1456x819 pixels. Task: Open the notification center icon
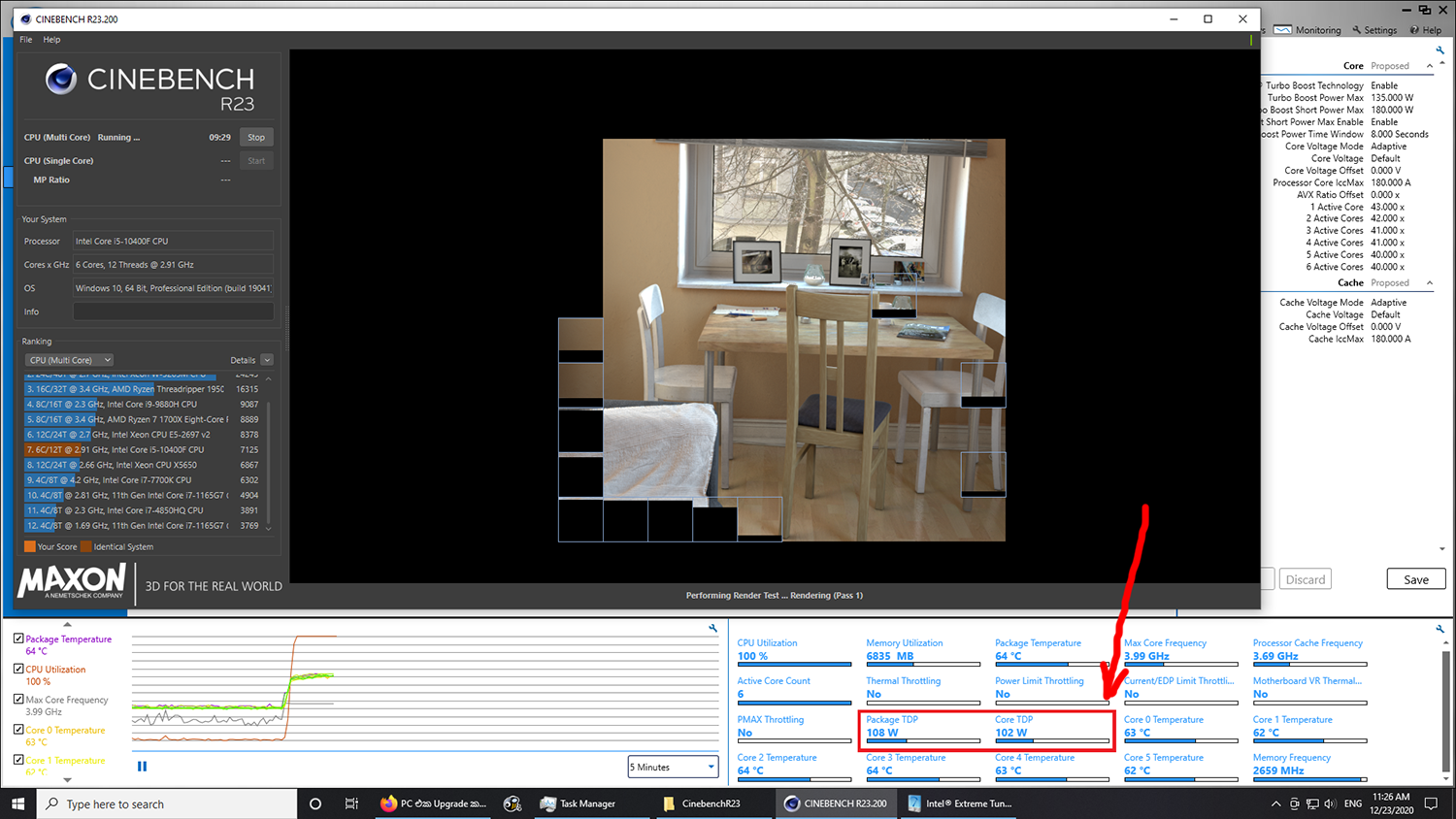click(x=1431, y=803)
